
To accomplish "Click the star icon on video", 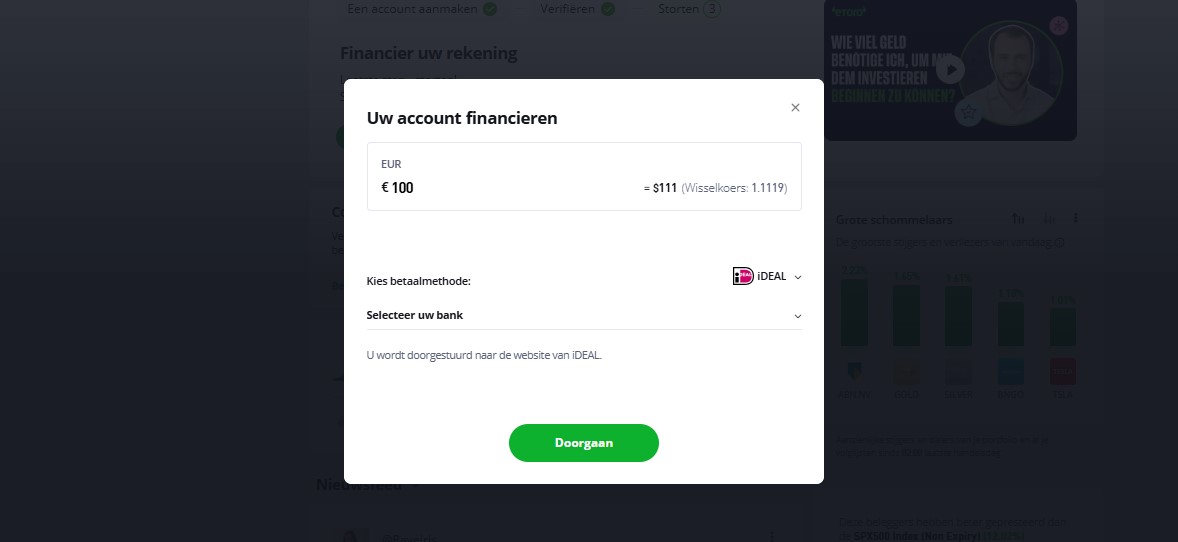I will pos(967,114).
